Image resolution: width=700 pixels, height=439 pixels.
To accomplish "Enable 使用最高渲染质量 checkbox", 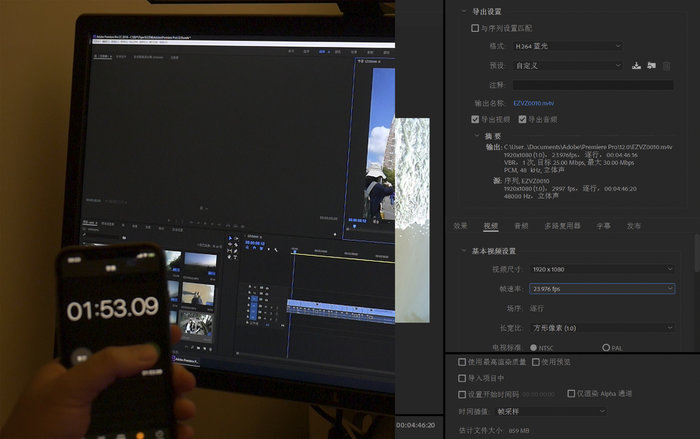I will pyautogui.click(x=462, y=362).
